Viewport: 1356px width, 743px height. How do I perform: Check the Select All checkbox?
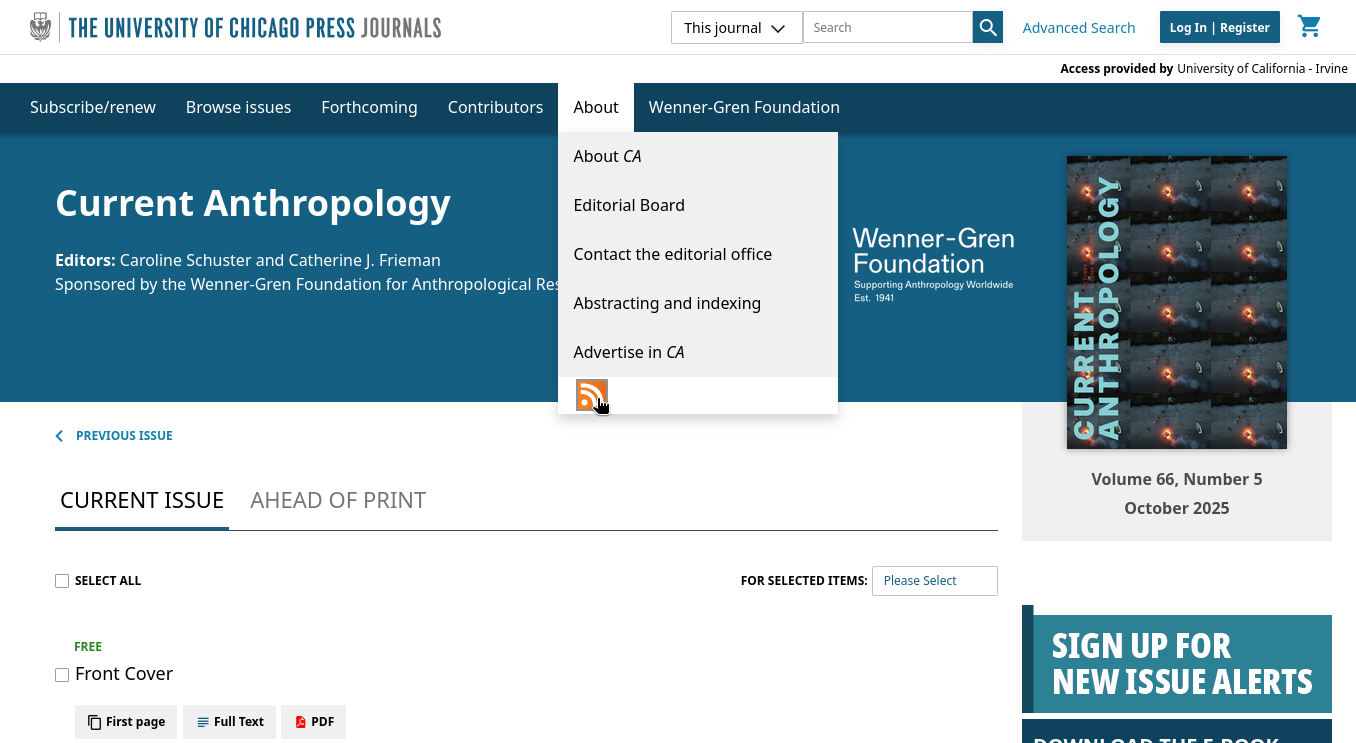pyautogui.click(x=62, y=581)
